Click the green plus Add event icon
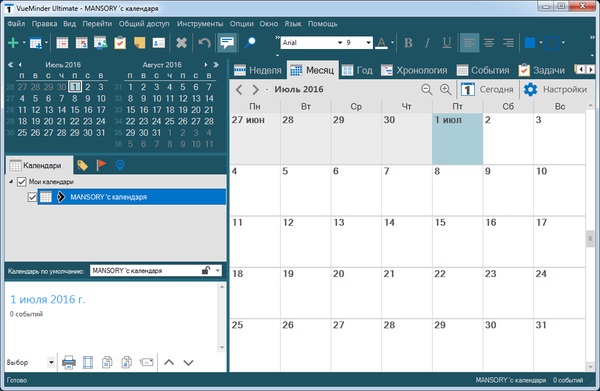The image size is (600, 391). pyautogui.click(x=13, y=42)
